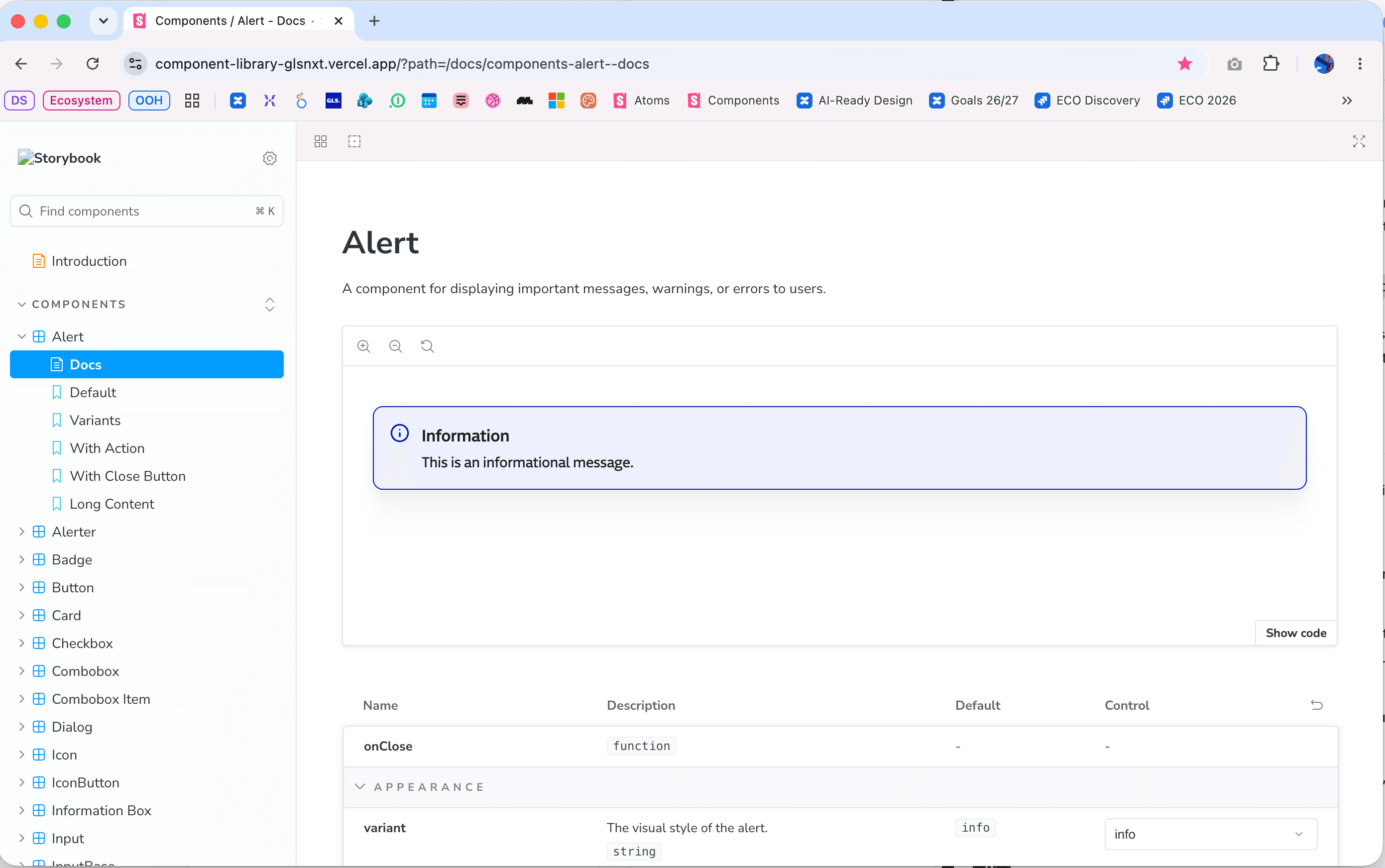Collapse the APPEARANCE args section
The height and width of the screenshot is (868, 1385).
click(360, 786)
